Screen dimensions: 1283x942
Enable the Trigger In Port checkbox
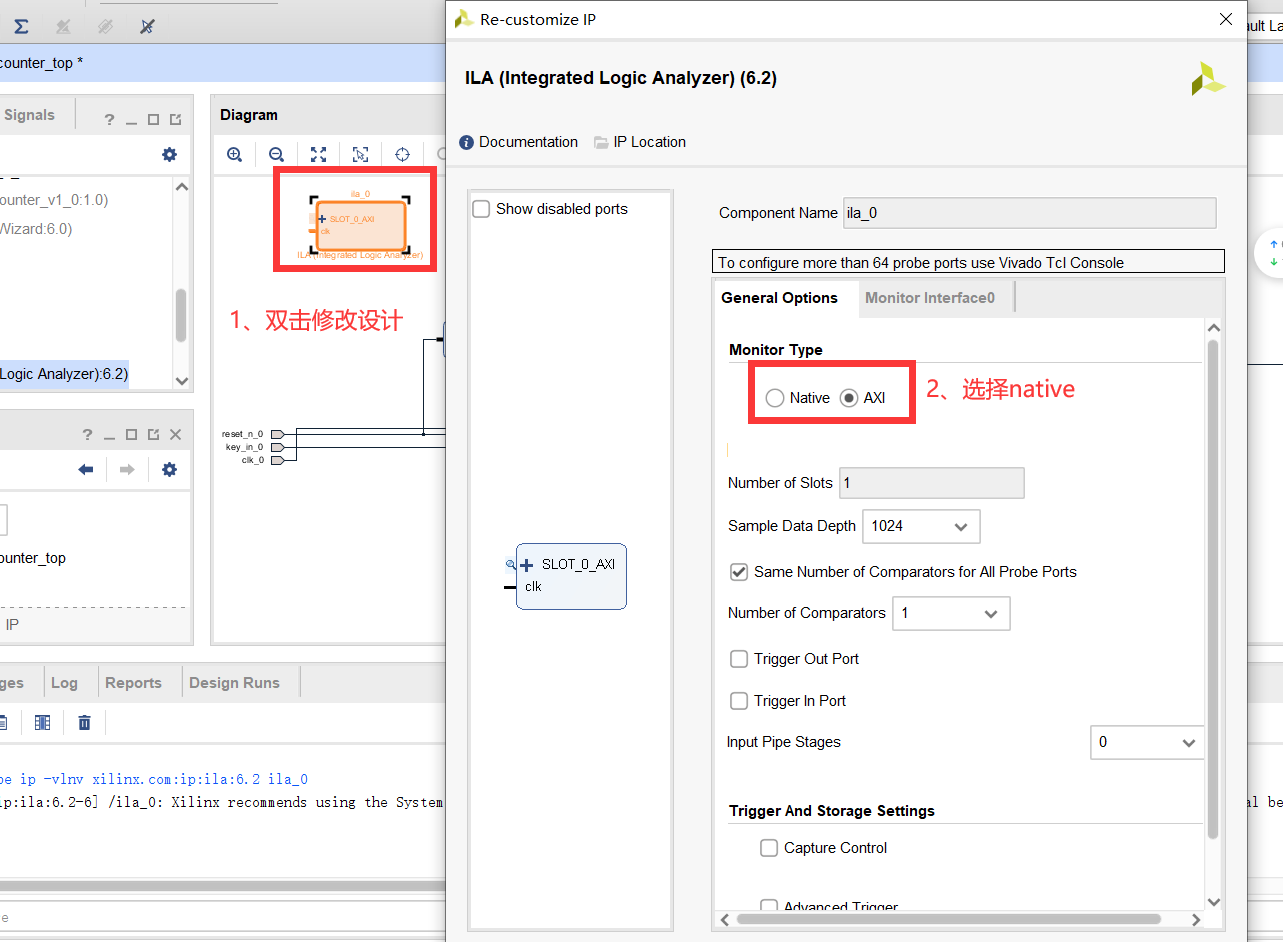(739, 701)
